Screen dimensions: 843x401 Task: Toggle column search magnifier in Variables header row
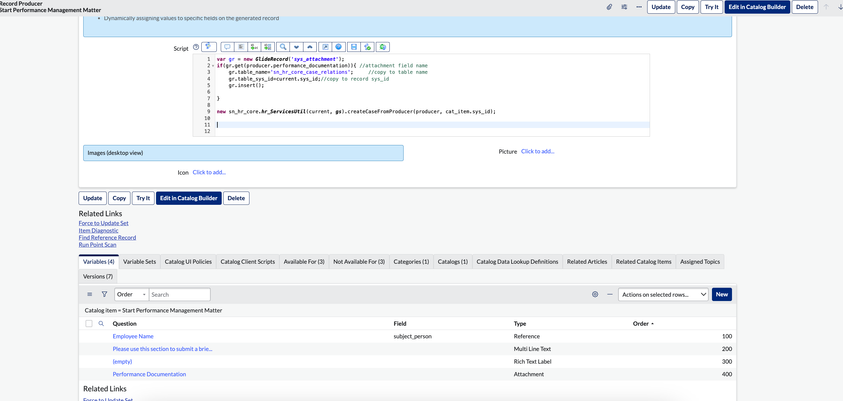101,324
